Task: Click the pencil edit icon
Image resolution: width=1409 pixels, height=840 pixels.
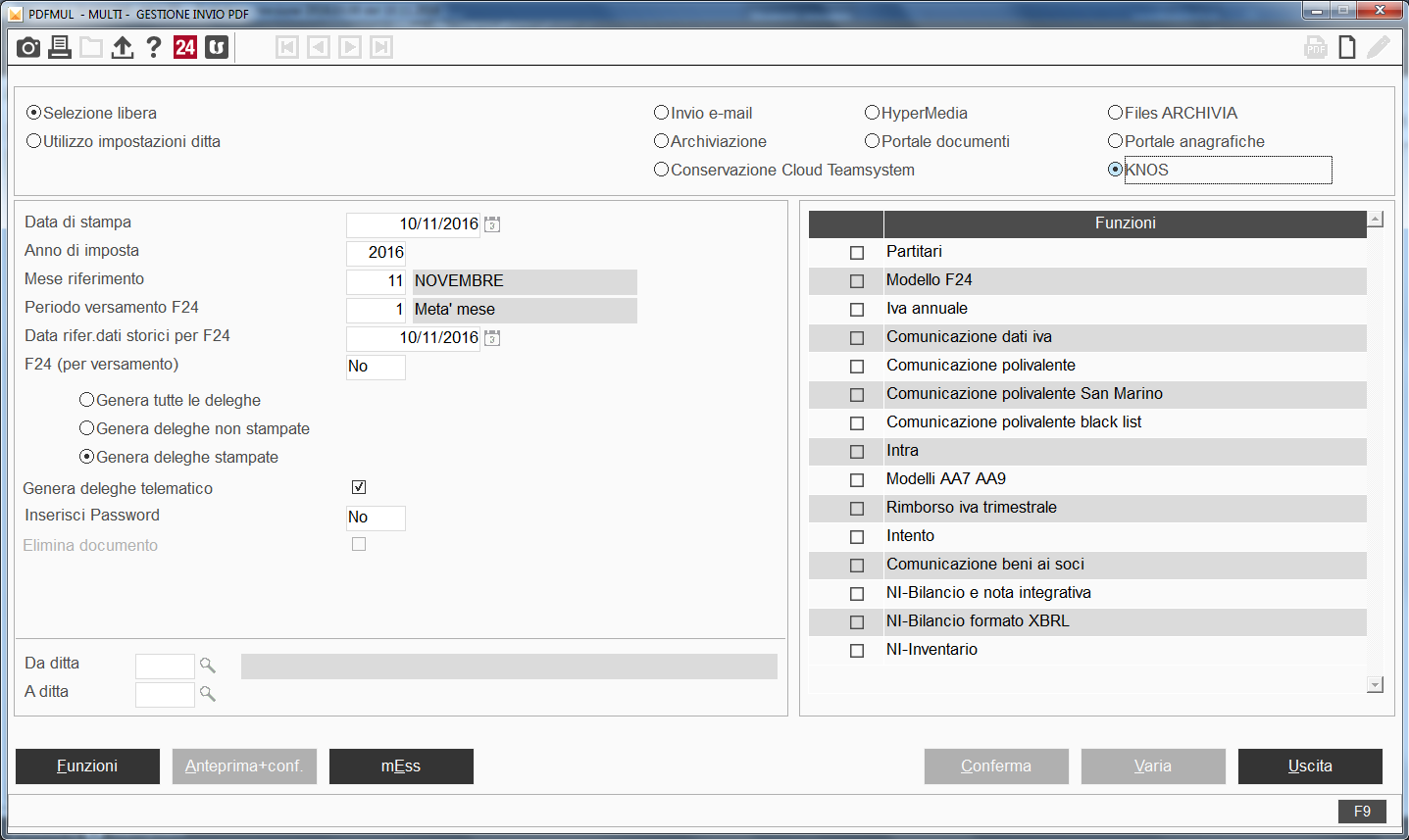Action: [1379, 47]
